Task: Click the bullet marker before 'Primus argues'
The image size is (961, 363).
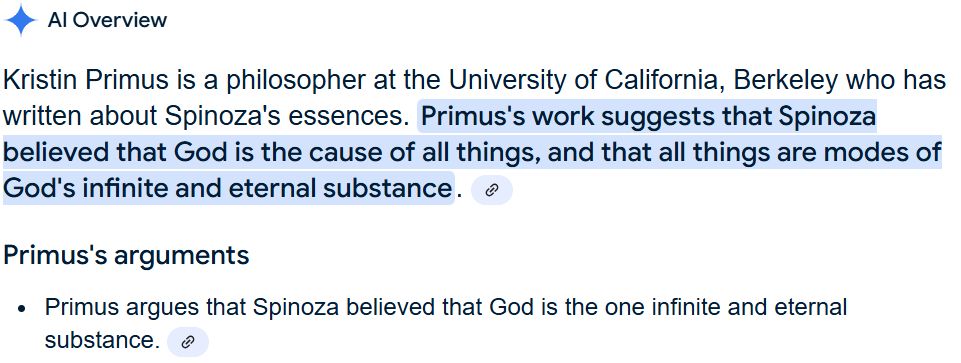Action: [23, 309]
